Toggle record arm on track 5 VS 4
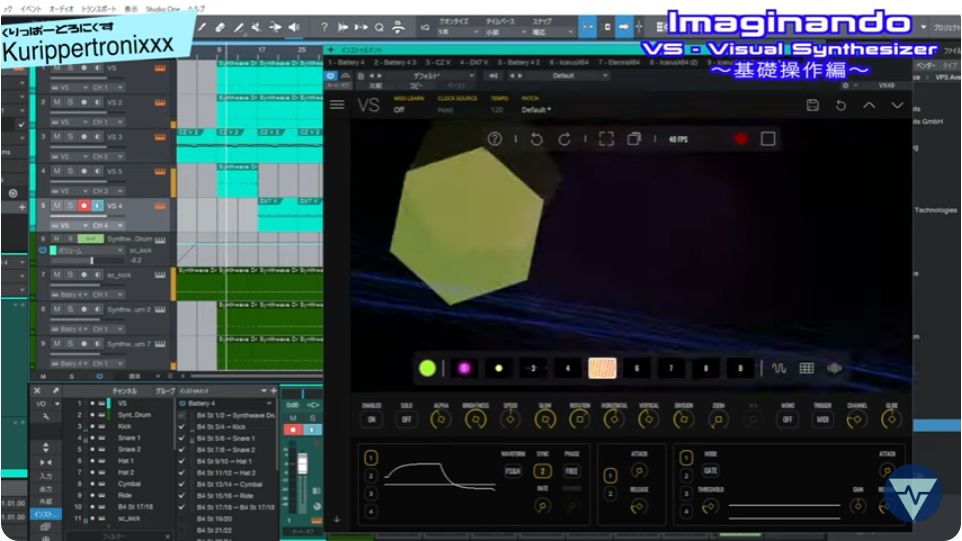Viewport: 962px width, 541px height. [x=84, y=205]
